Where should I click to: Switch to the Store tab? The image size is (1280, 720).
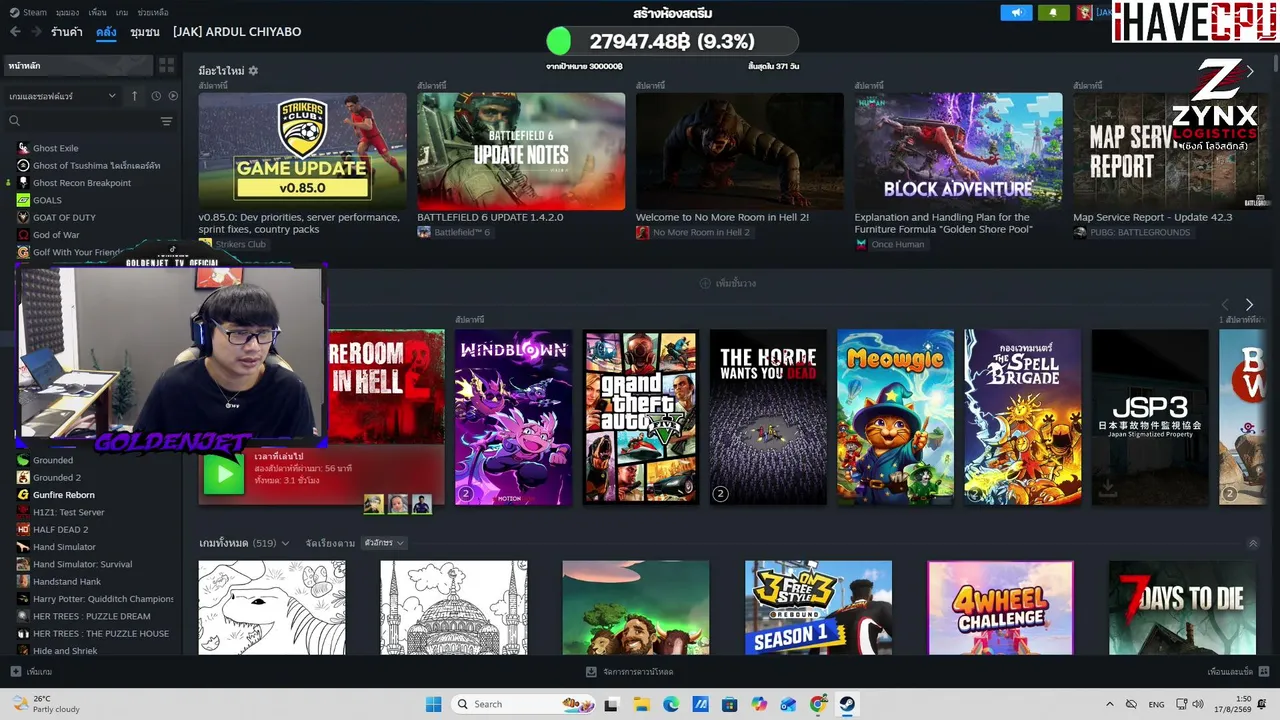[x=67, y=32]
